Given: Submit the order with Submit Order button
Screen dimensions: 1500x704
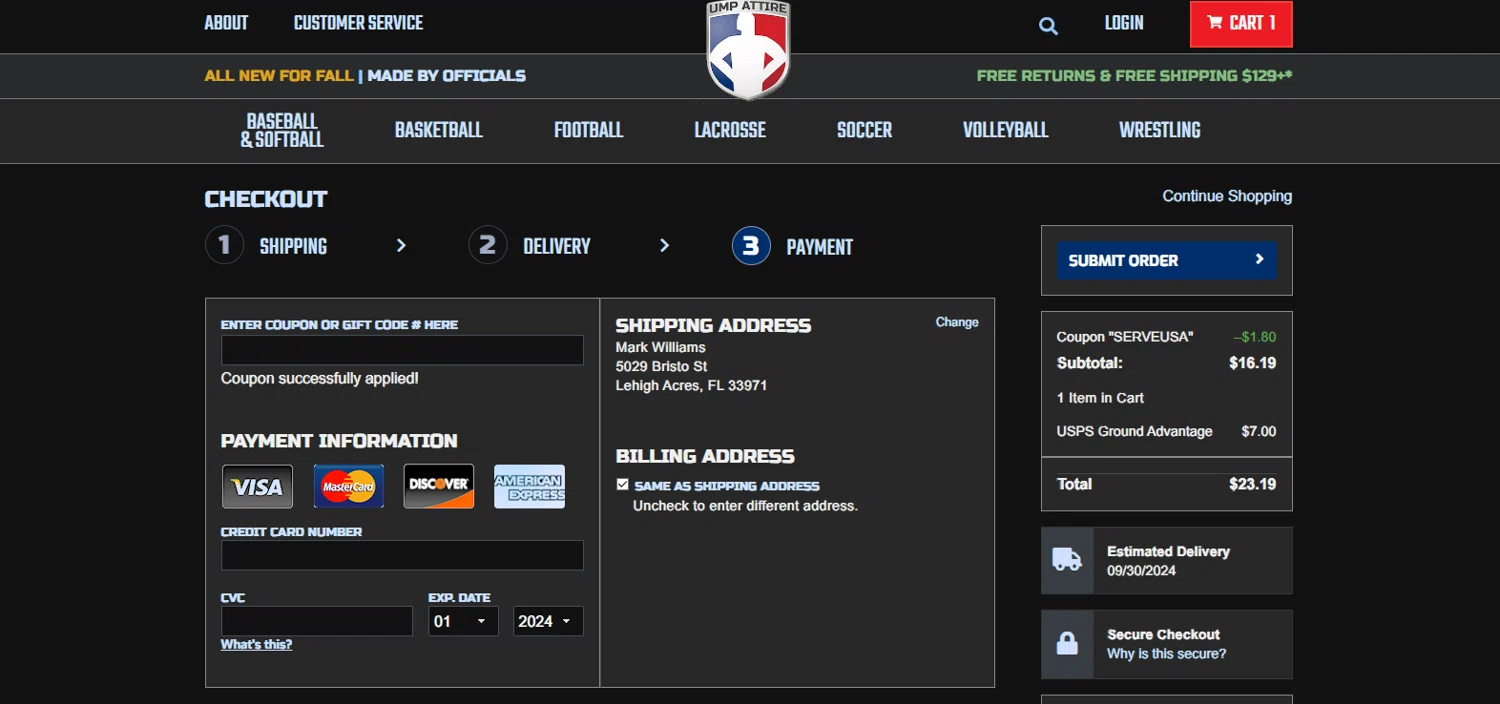Looking at the screenshot, I should (1166, 260).
